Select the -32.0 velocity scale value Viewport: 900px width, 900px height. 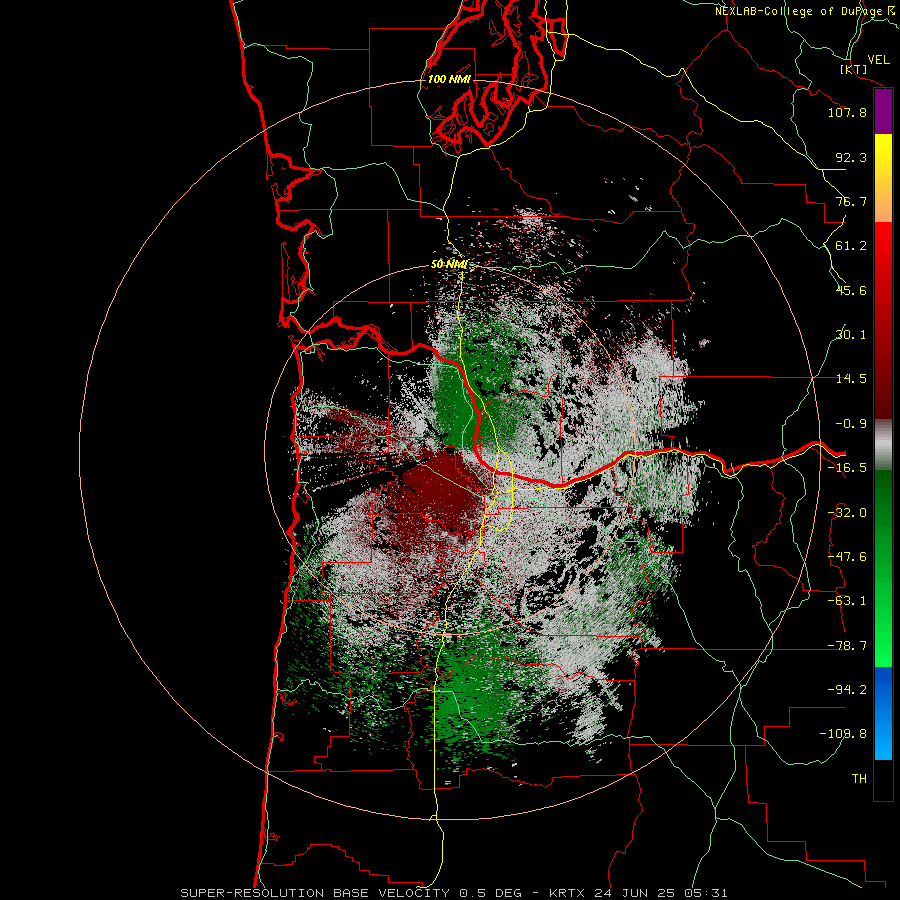pos(847,513)
